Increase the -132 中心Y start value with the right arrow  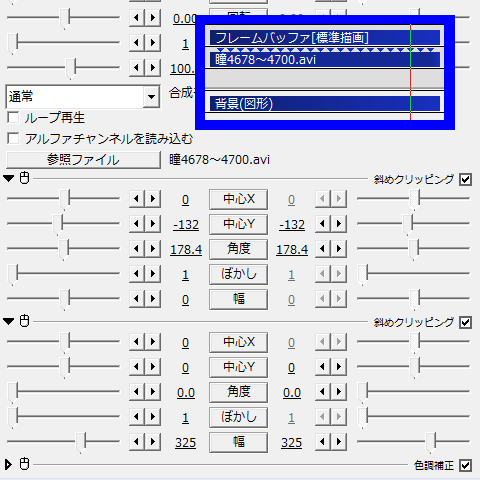coord(153,224)
